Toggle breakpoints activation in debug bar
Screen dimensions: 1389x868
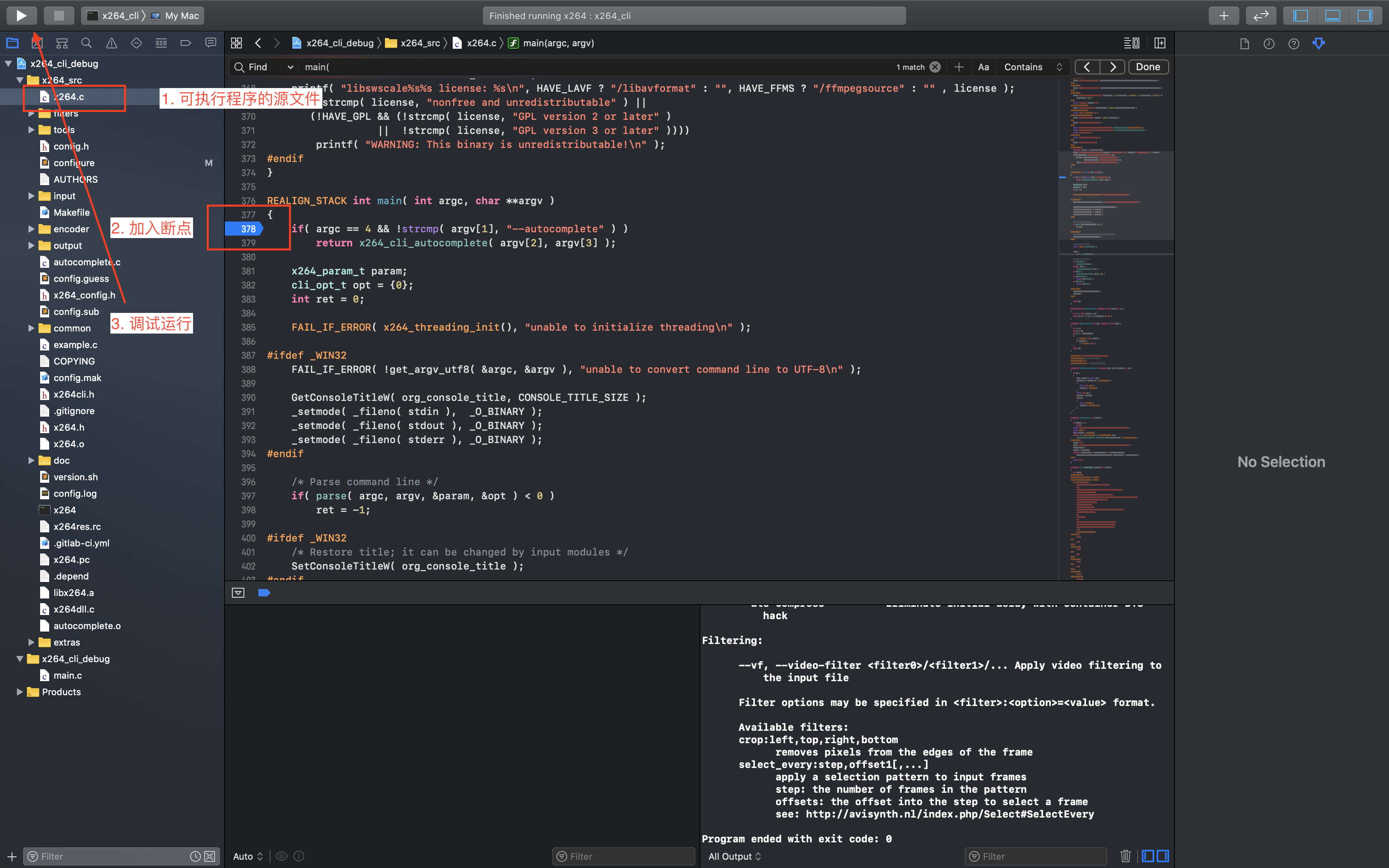[264, 592]
